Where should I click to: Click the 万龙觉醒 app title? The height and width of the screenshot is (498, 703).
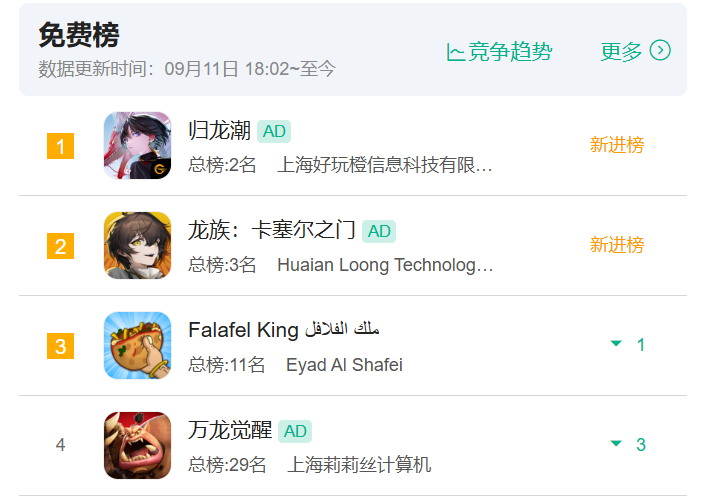click(x=230, y=430)
